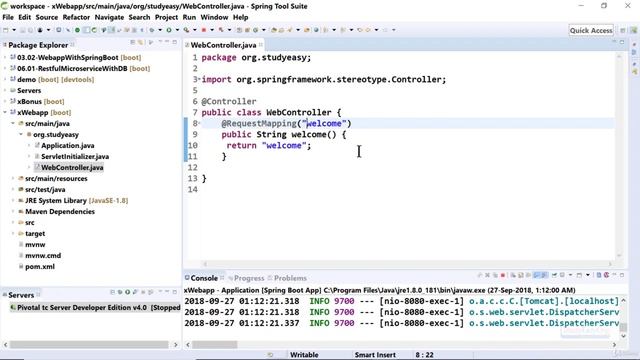
Task: Toggle Link with Editor in Package Explorer
Action: 141,42
